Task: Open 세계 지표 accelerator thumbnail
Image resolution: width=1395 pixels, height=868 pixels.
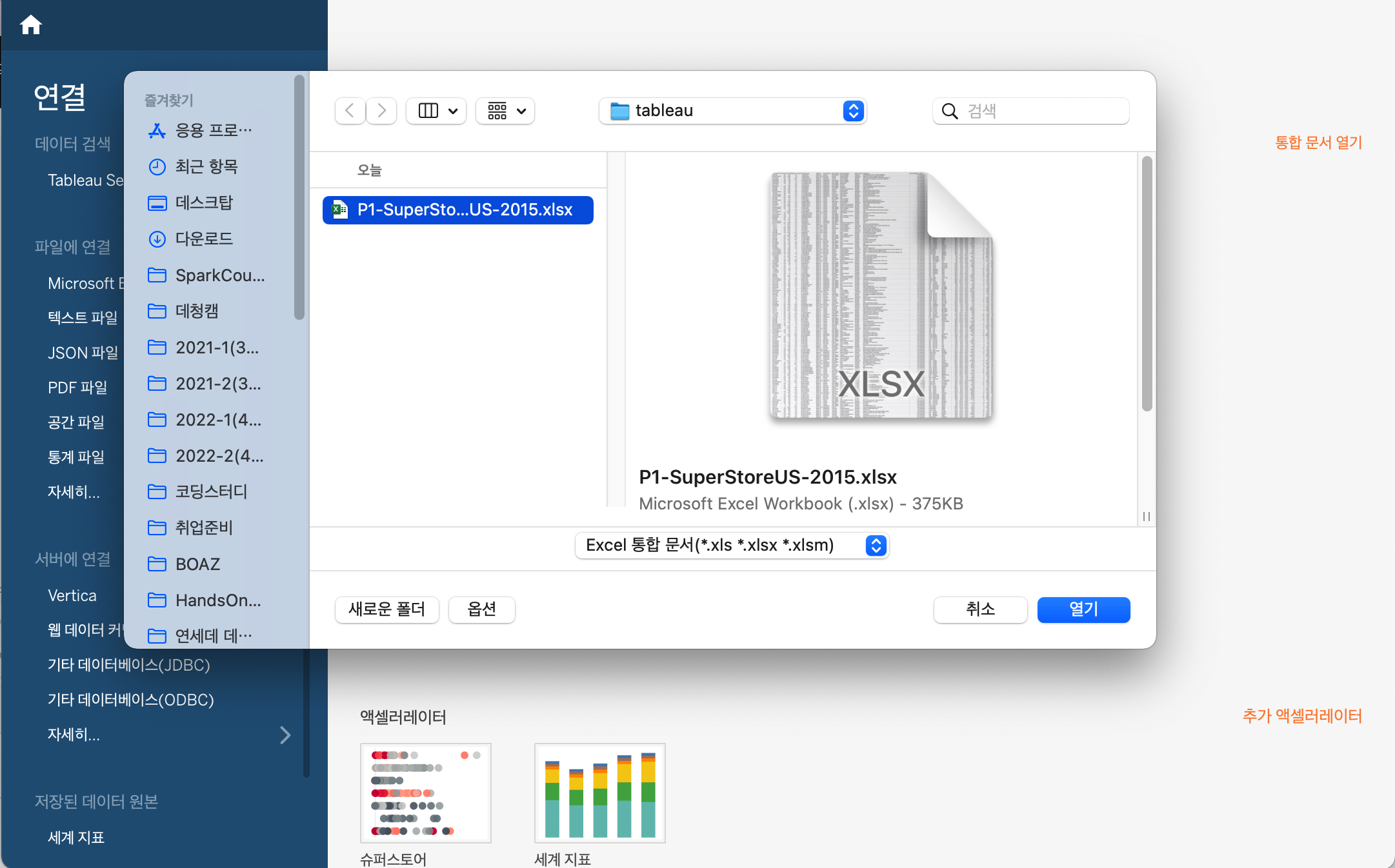Action: click(x=599, y=793)
